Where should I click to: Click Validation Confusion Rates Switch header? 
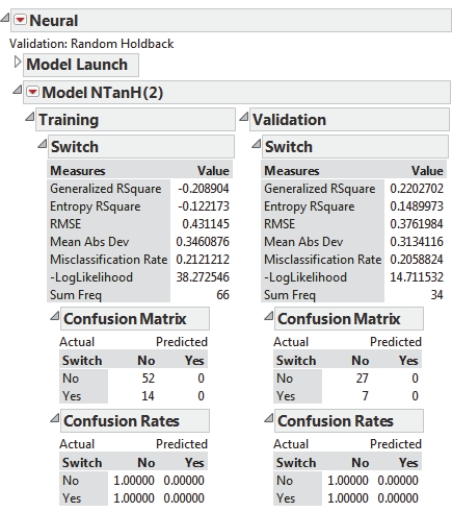click(296, 463)
